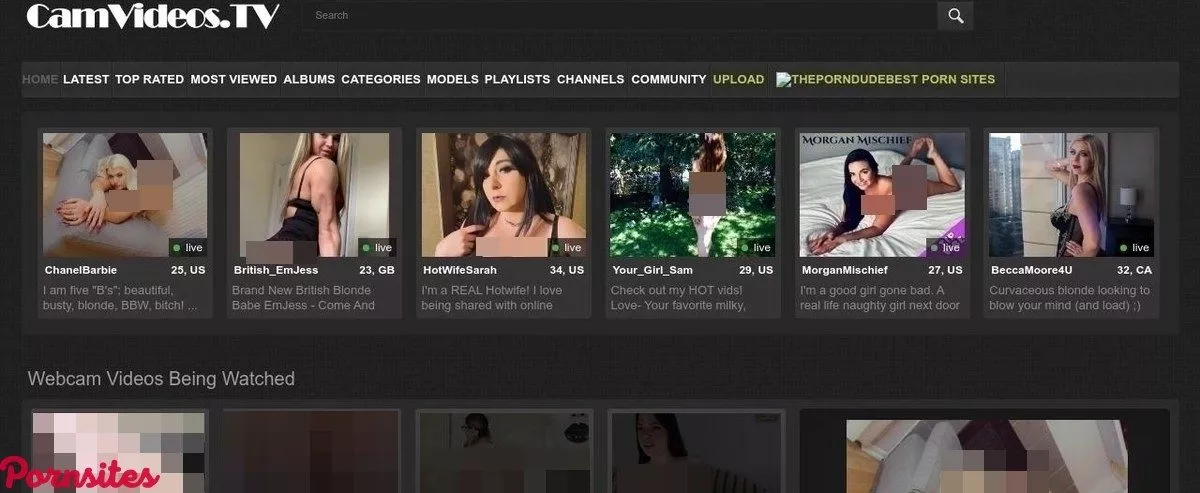
Task: Select MOST VIEWED in the navigation bar
Action: pos(233,79)
